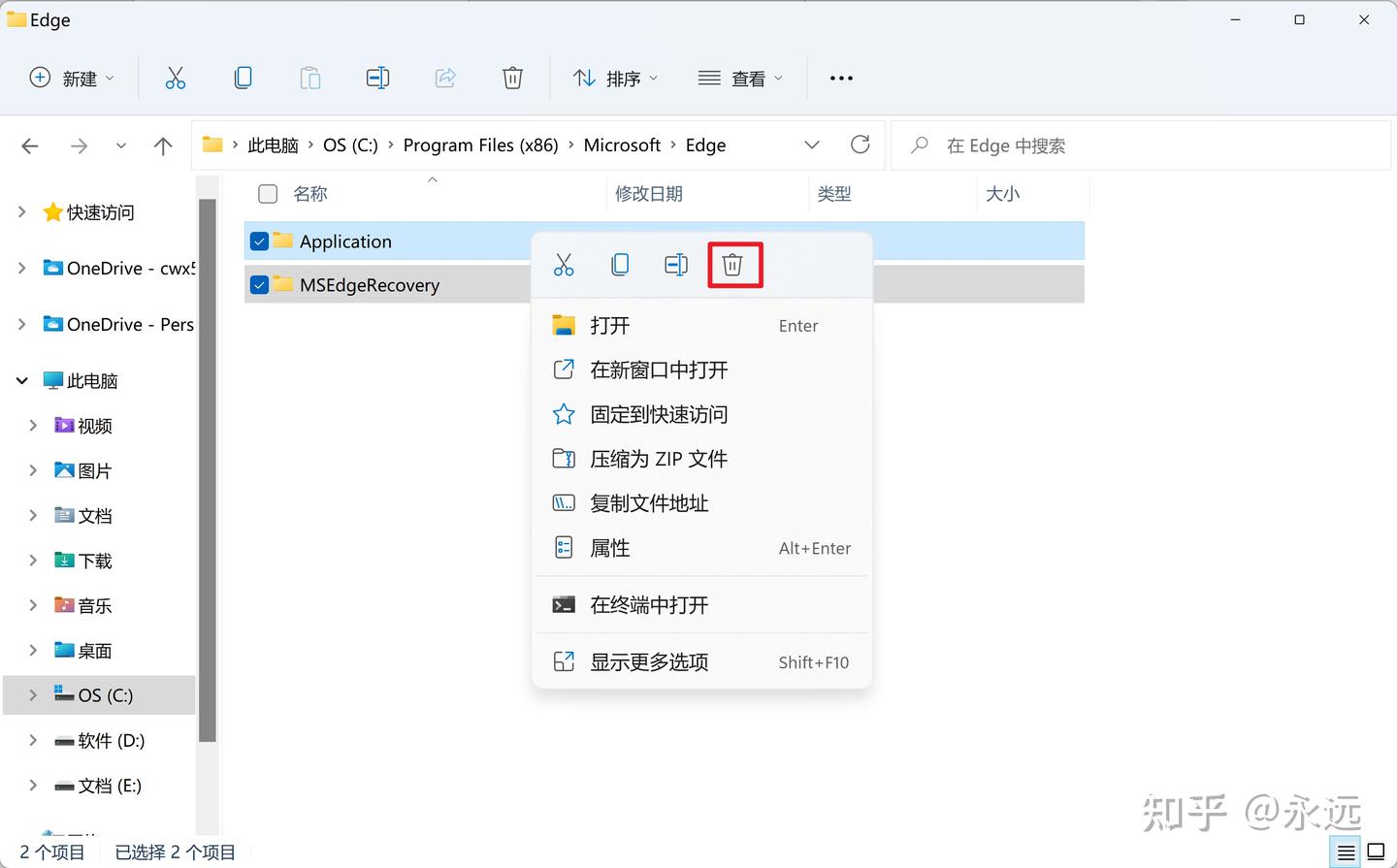Viewport: 1397px width, 868px height.
Task: Click the back navigation button
Action: [29, 145]
